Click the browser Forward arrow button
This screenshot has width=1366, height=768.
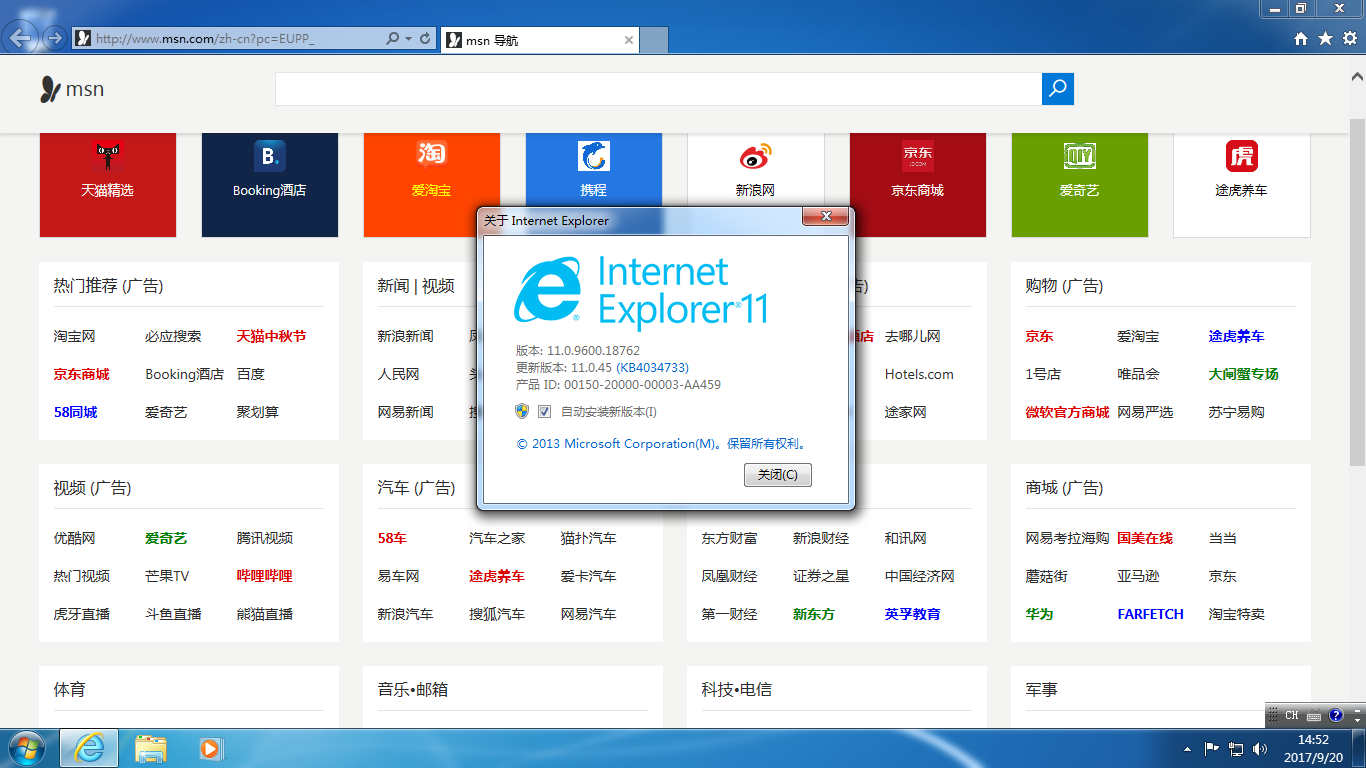point(55,39)
